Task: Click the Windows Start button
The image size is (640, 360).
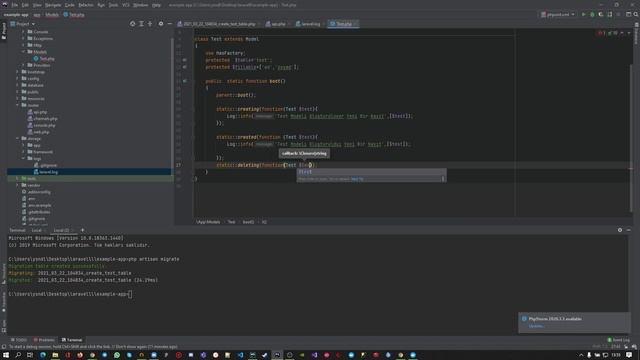Action: 6,355
